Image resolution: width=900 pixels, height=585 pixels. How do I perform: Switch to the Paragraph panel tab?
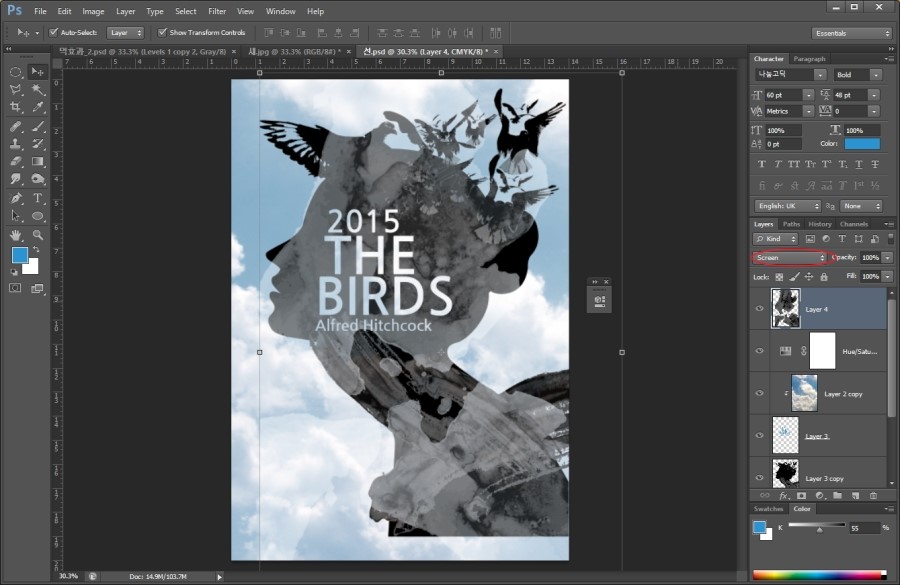pyautogui.click(x=809, y=59)
